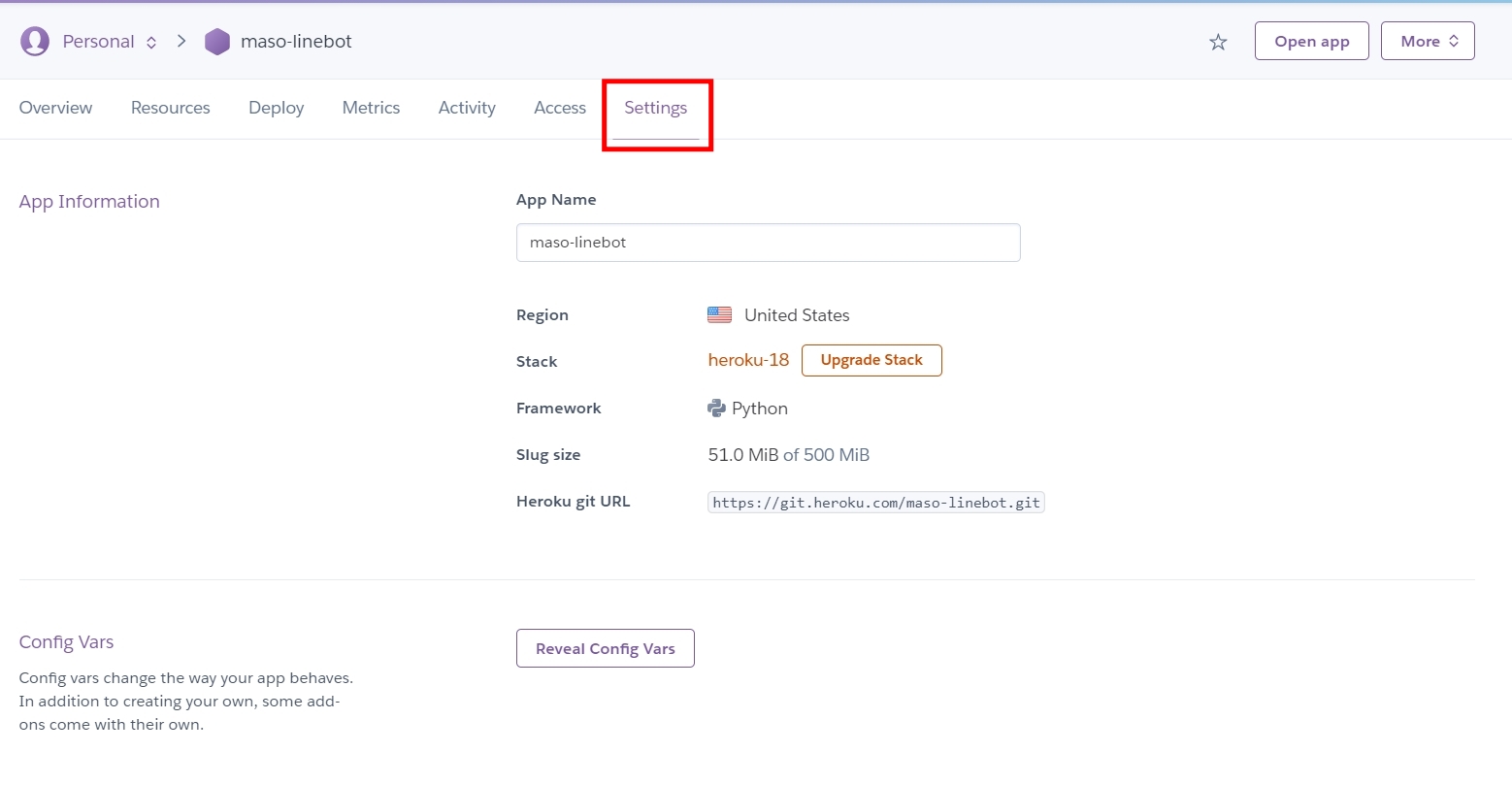Click the 'Framework' label
Image resolution: width=1512 pixels, height=785 pixels.
pos(559,409)
